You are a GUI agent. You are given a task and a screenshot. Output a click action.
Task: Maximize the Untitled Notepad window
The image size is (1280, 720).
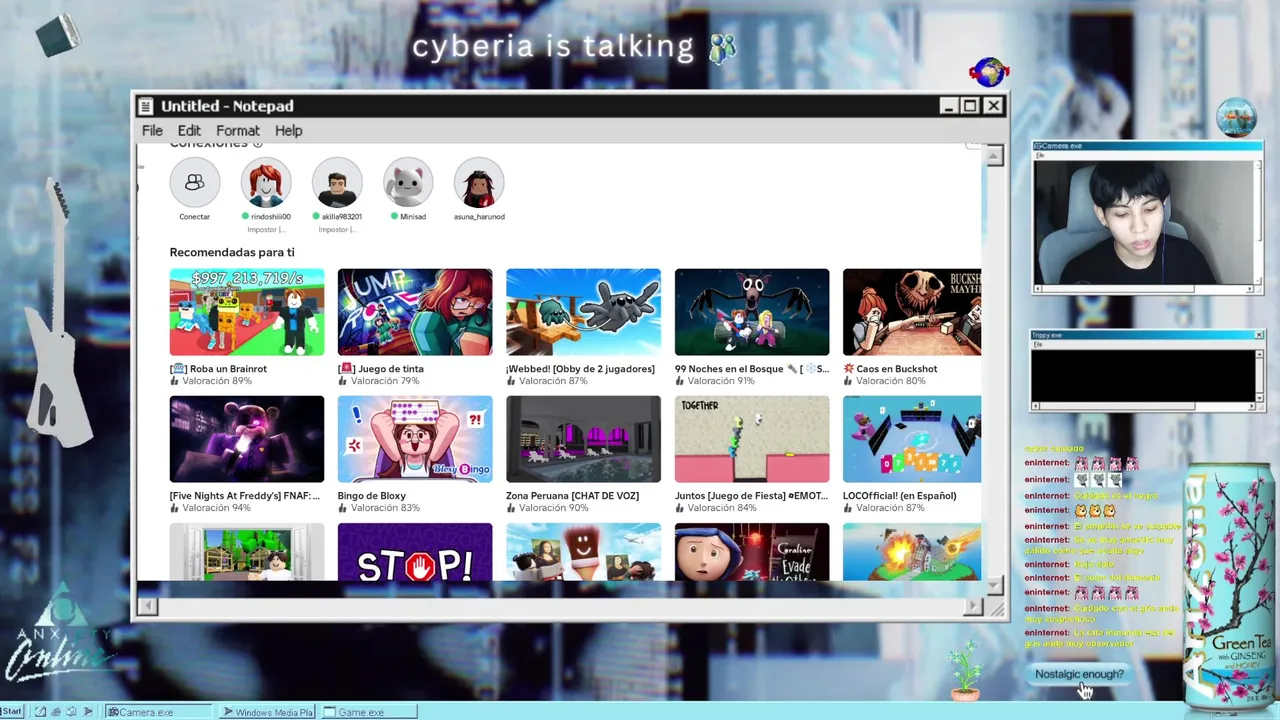[970, 105]
